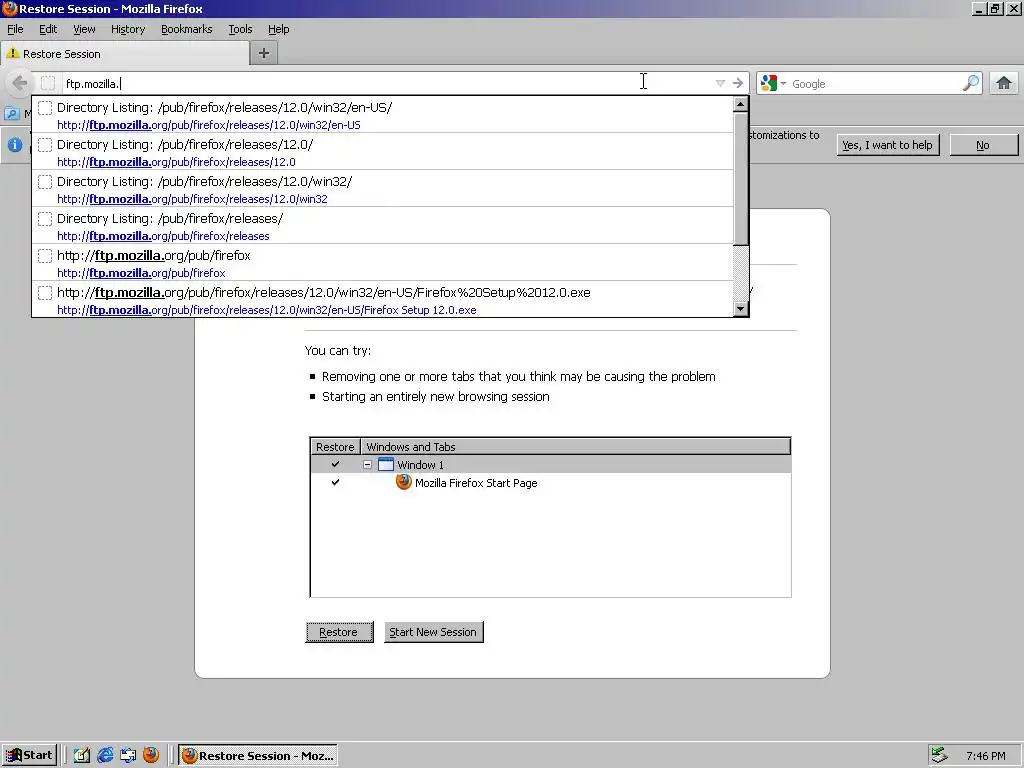This screenshot has width=1024, height=768.
Task: Open a new tab with plus button
Action: (x=264, y=54)
